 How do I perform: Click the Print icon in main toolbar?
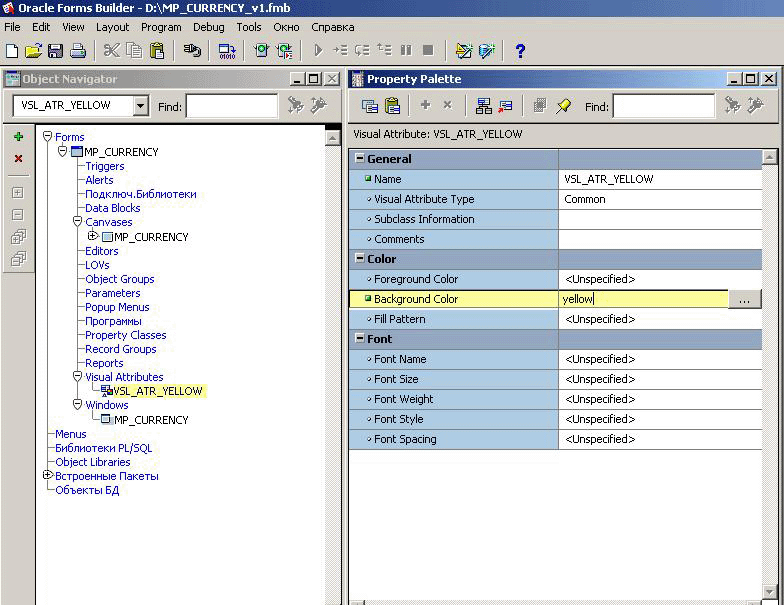tap(78, 50)
